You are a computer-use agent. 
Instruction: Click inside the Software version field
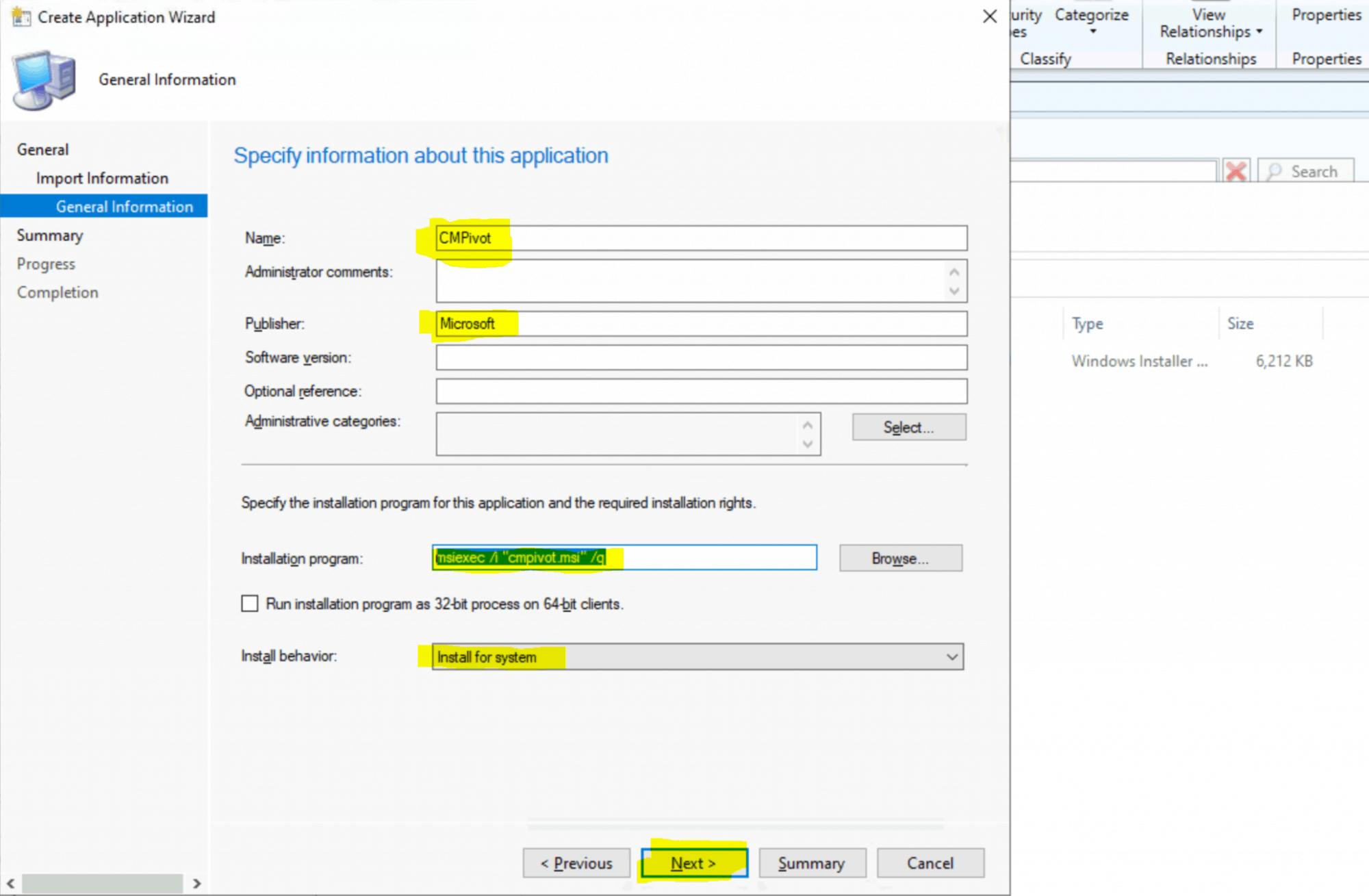(x=701, y=357)
